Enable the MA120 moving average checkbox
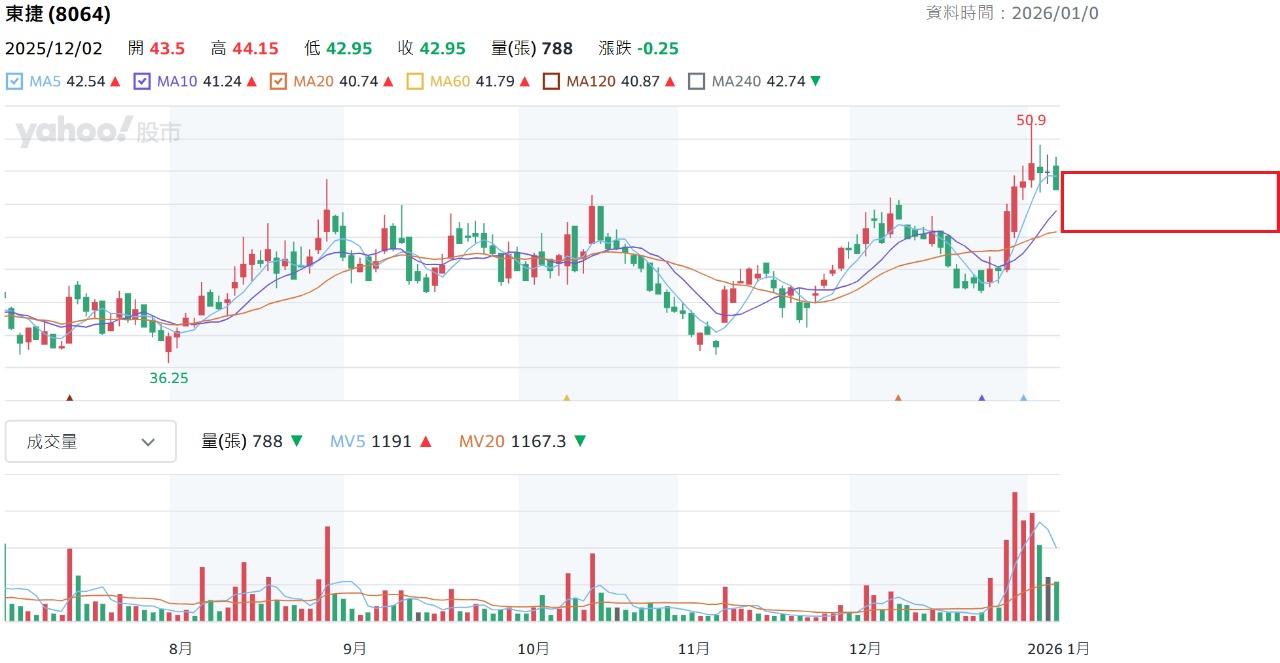 click(x=551, y=81)
